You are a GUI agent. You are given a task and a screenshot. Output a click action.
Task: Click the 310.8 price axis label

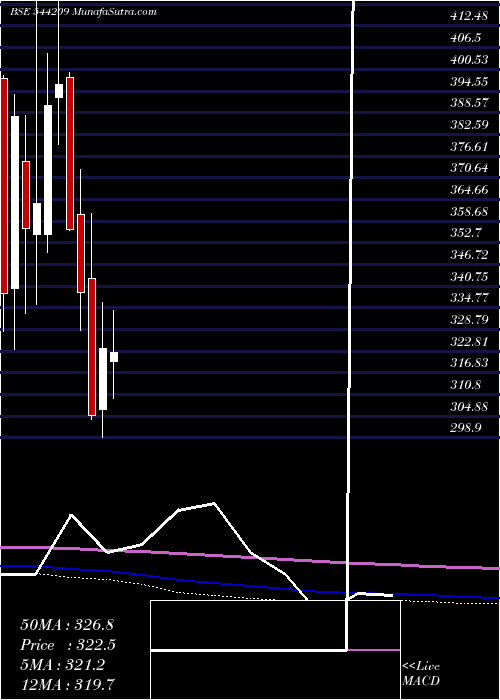[465, 385]
